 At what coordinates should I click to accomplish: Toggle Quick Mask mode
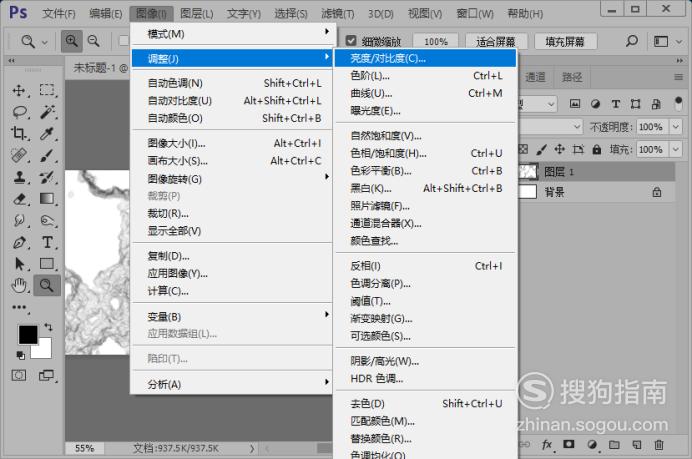coord(19,376)
